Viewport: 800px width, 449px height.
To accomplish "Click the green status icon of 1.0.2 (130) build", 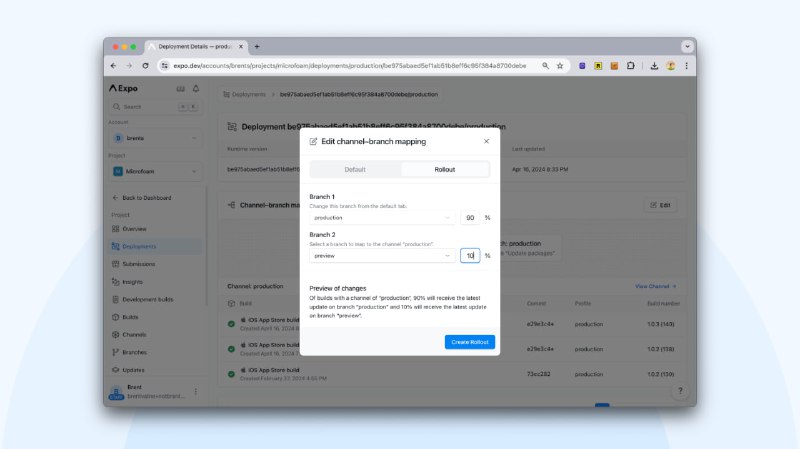I will point(231,374).
